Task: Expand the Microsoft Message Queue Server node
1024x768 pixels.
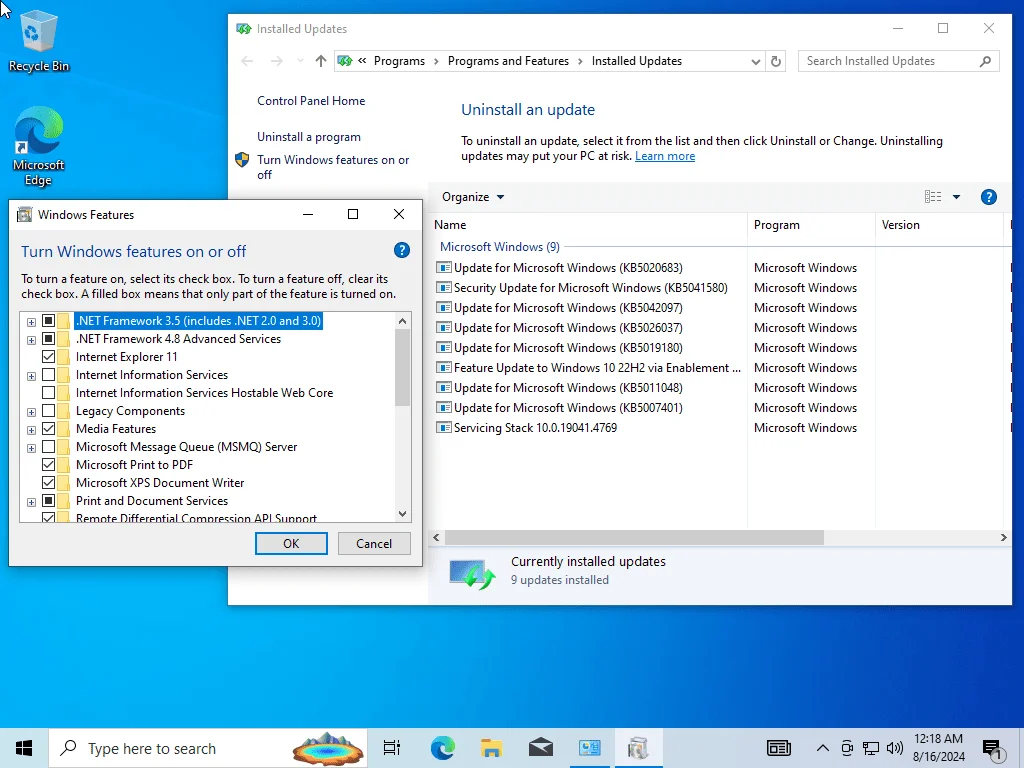Action: 31,448
